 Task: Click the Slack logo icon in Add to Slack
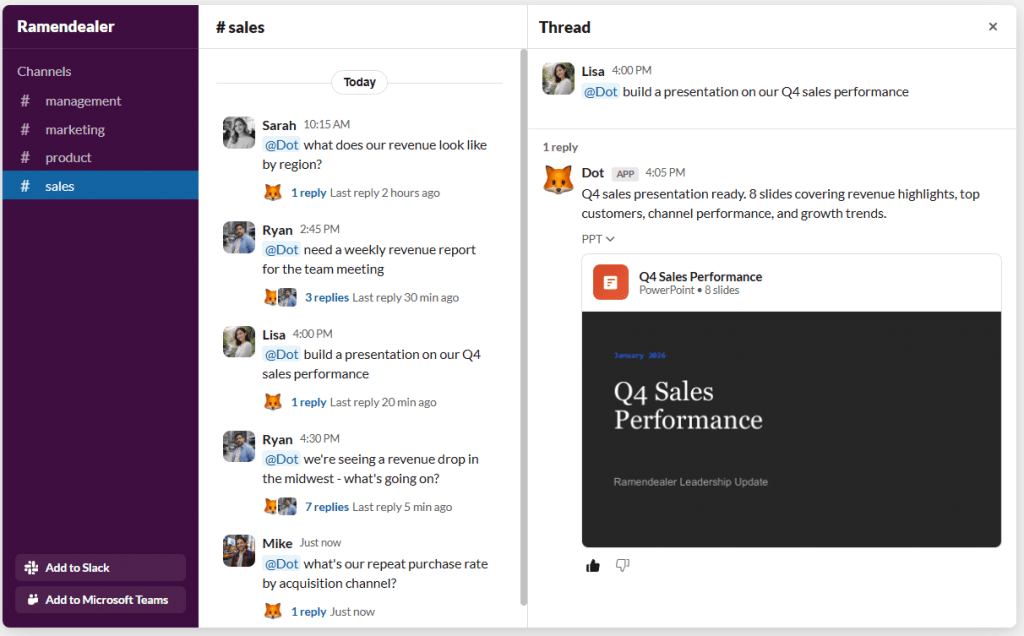[x=31, y=567]
